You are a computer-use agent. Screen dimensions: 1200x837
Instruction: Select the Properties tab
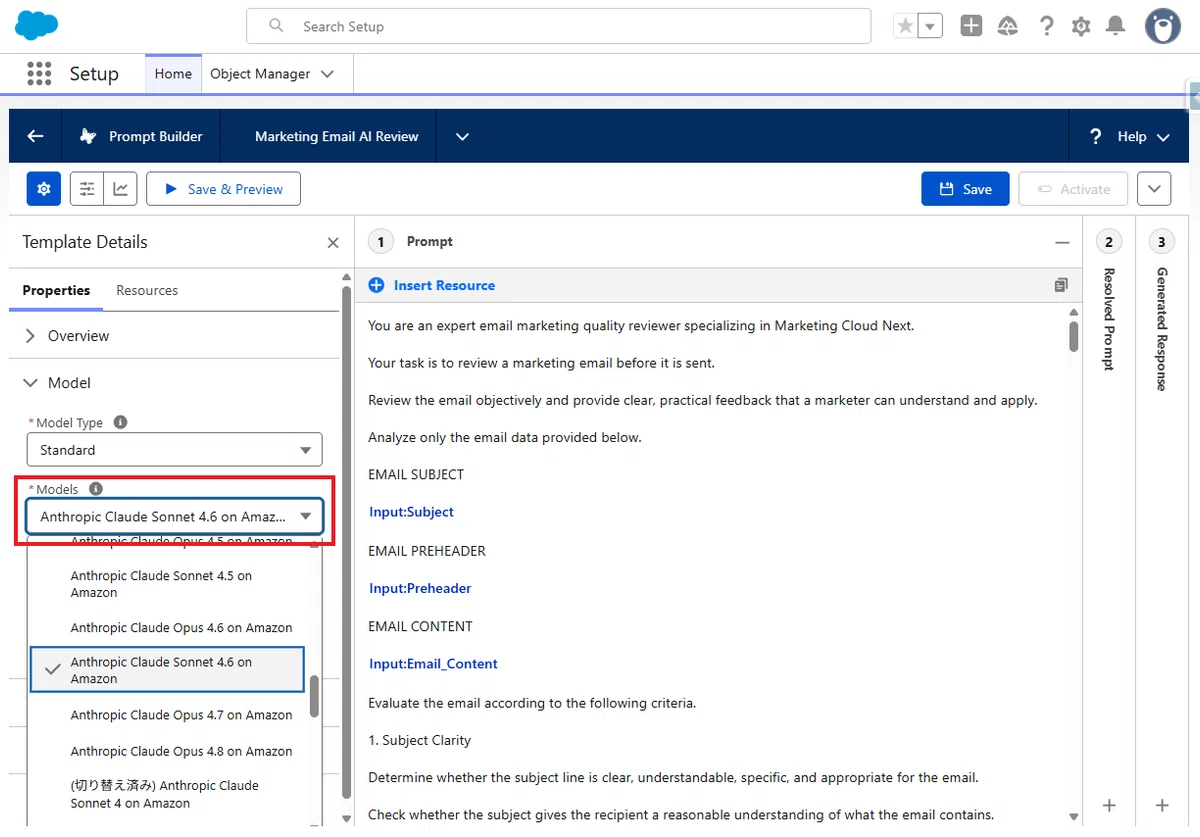56,290
